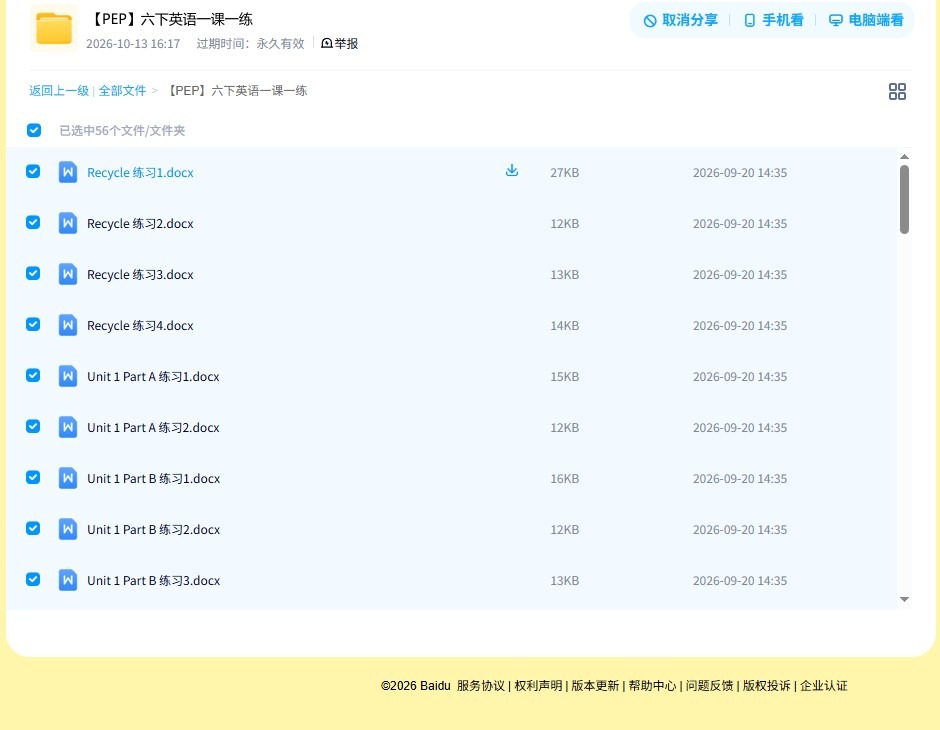Open file Recycle 练习1.docx

[140, 173]
